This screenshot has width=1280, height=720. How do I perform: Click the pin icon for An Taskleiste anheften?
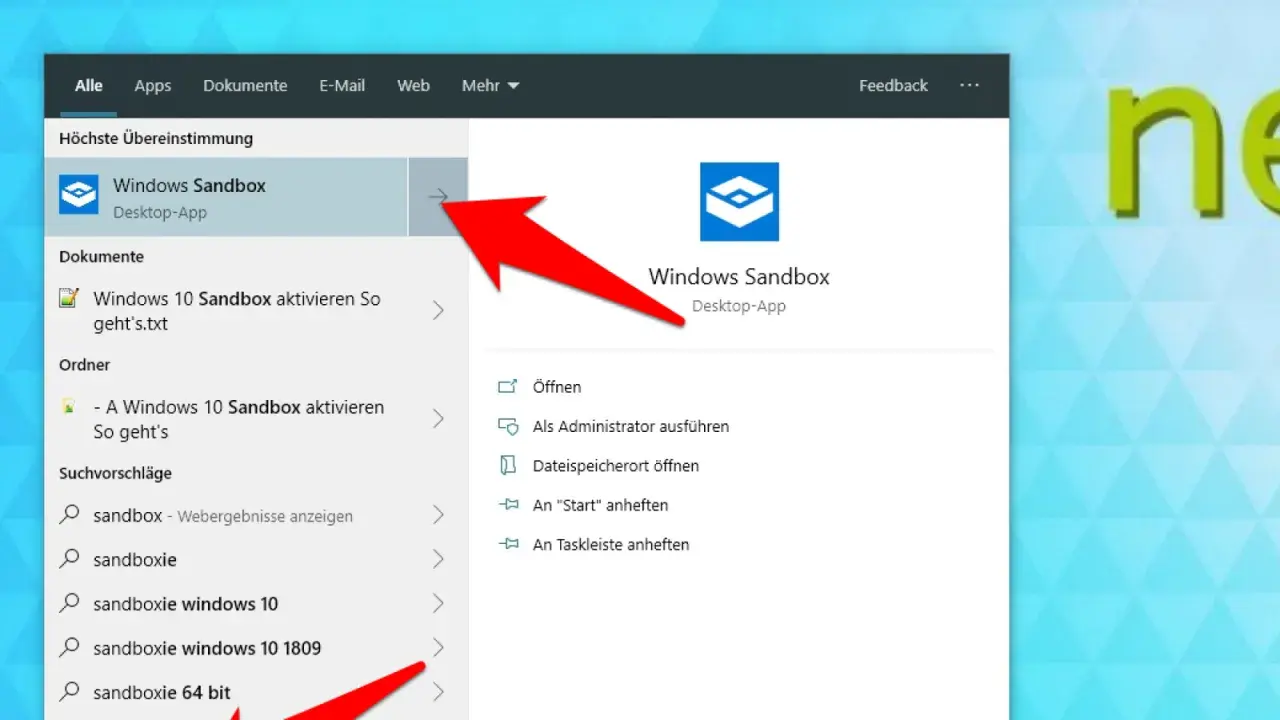(x=508, y=545)
